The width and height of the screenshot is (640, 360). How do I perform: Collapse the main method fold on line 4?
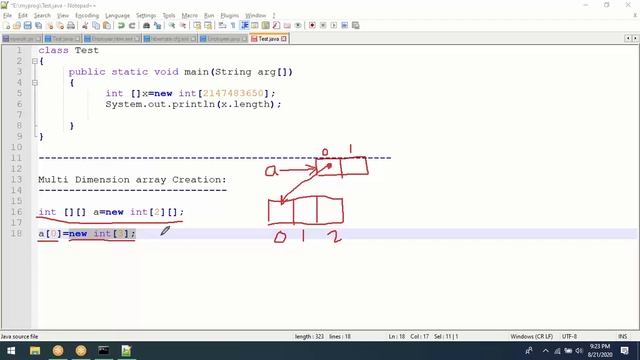tap(35, 83)
